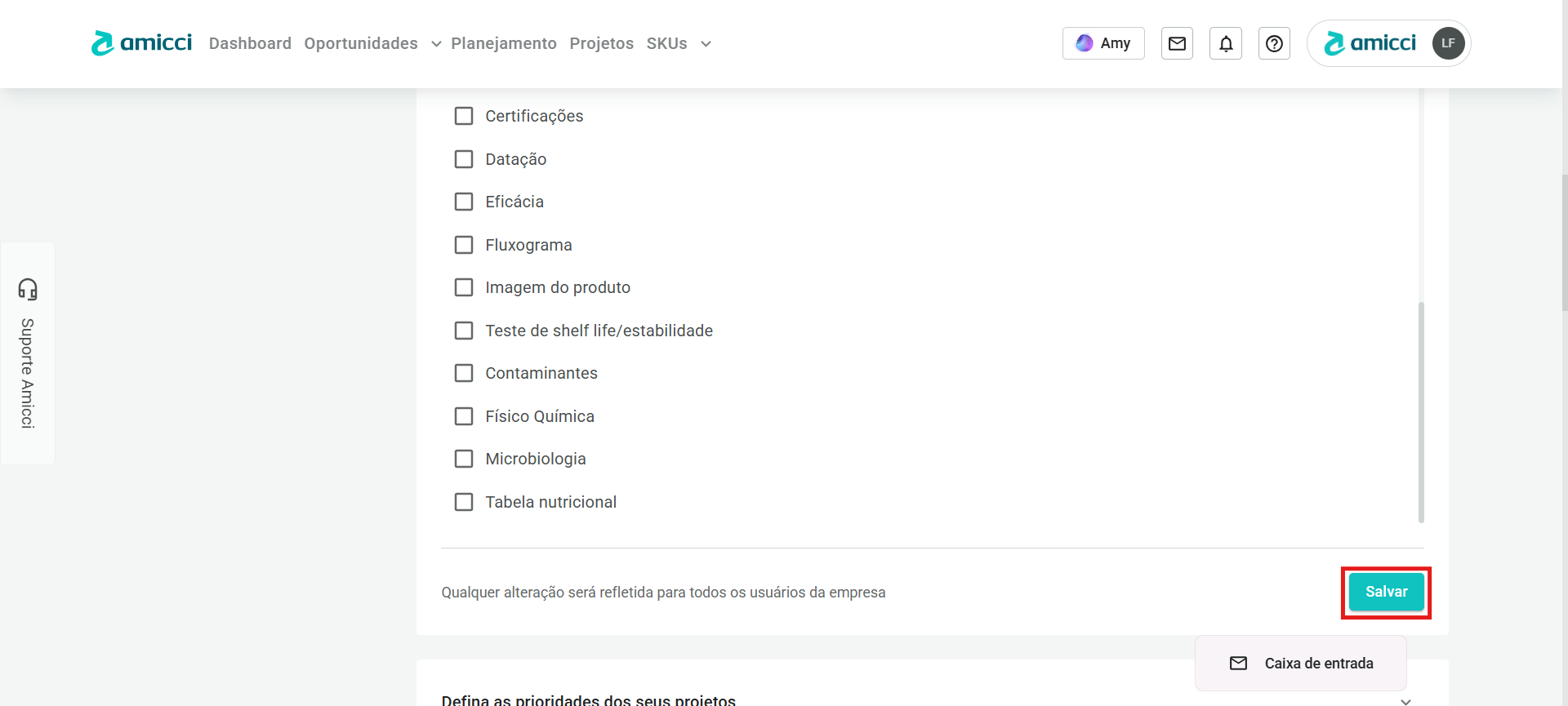Image resolution: width=1568 pixels, height=706 pixels.
Task: Open the notifications bell
Action: point(1226,43)
